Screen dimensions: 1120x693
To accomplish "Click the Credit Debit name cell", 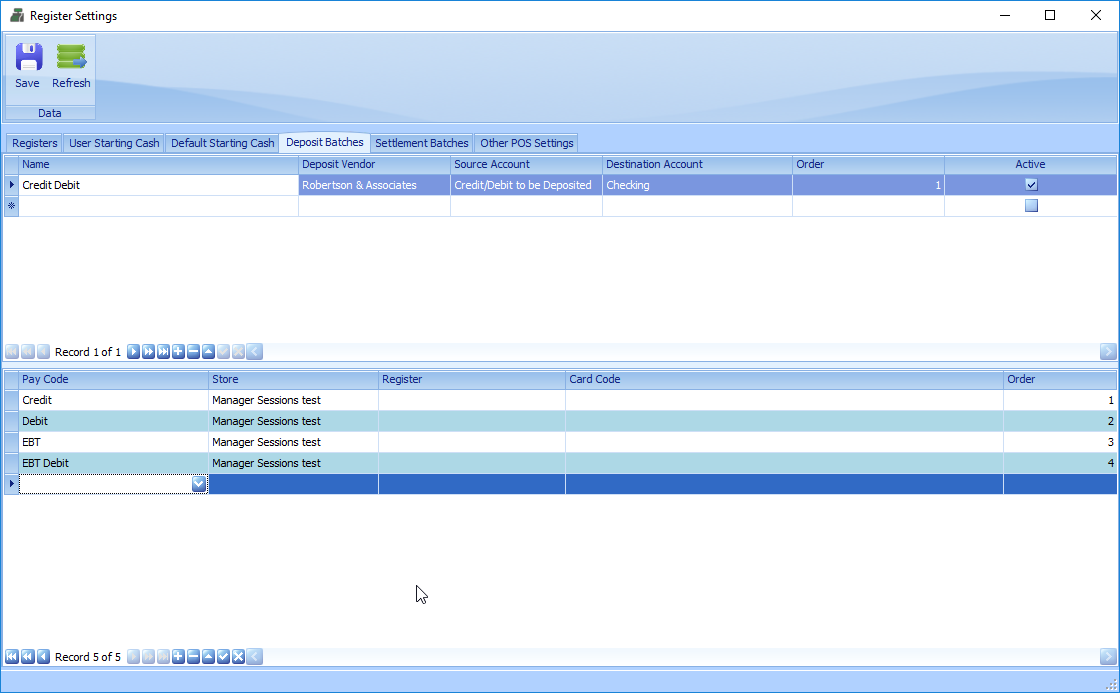I will pos(158,185).
